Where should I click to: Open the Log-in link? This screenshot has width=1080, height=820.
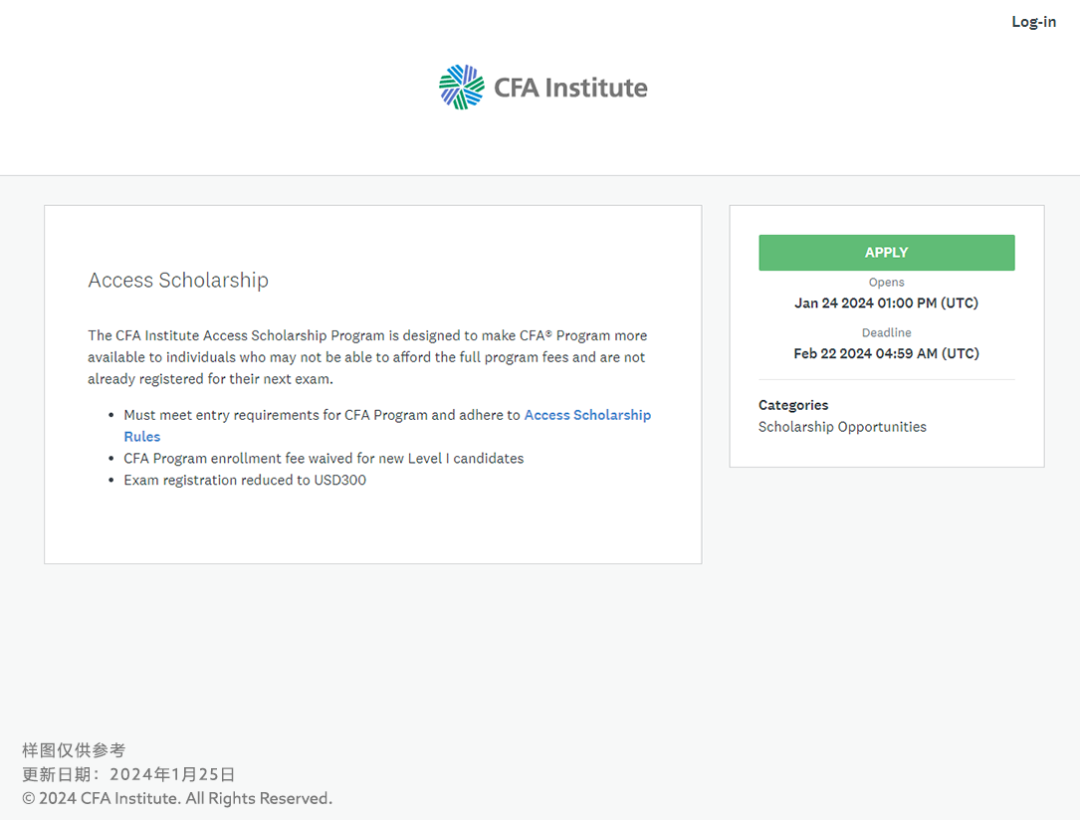pyautogui.click(x=1033, y=22)
